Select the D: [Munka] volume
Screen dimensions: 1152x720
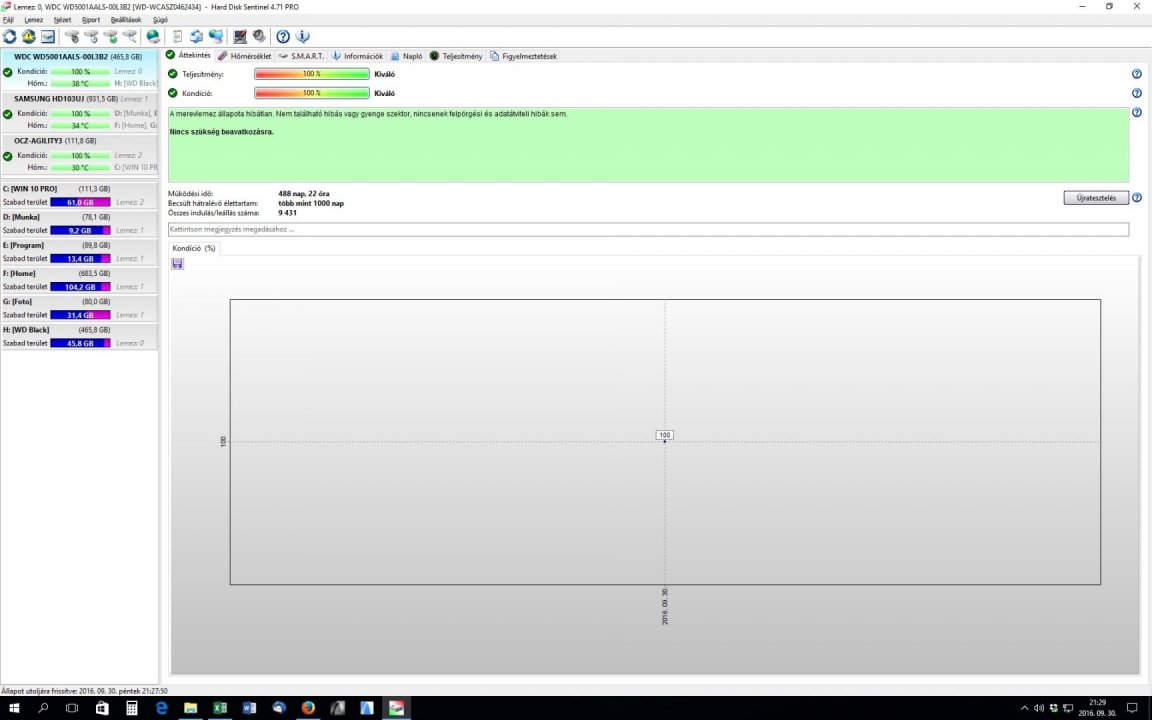pos(79,223)
